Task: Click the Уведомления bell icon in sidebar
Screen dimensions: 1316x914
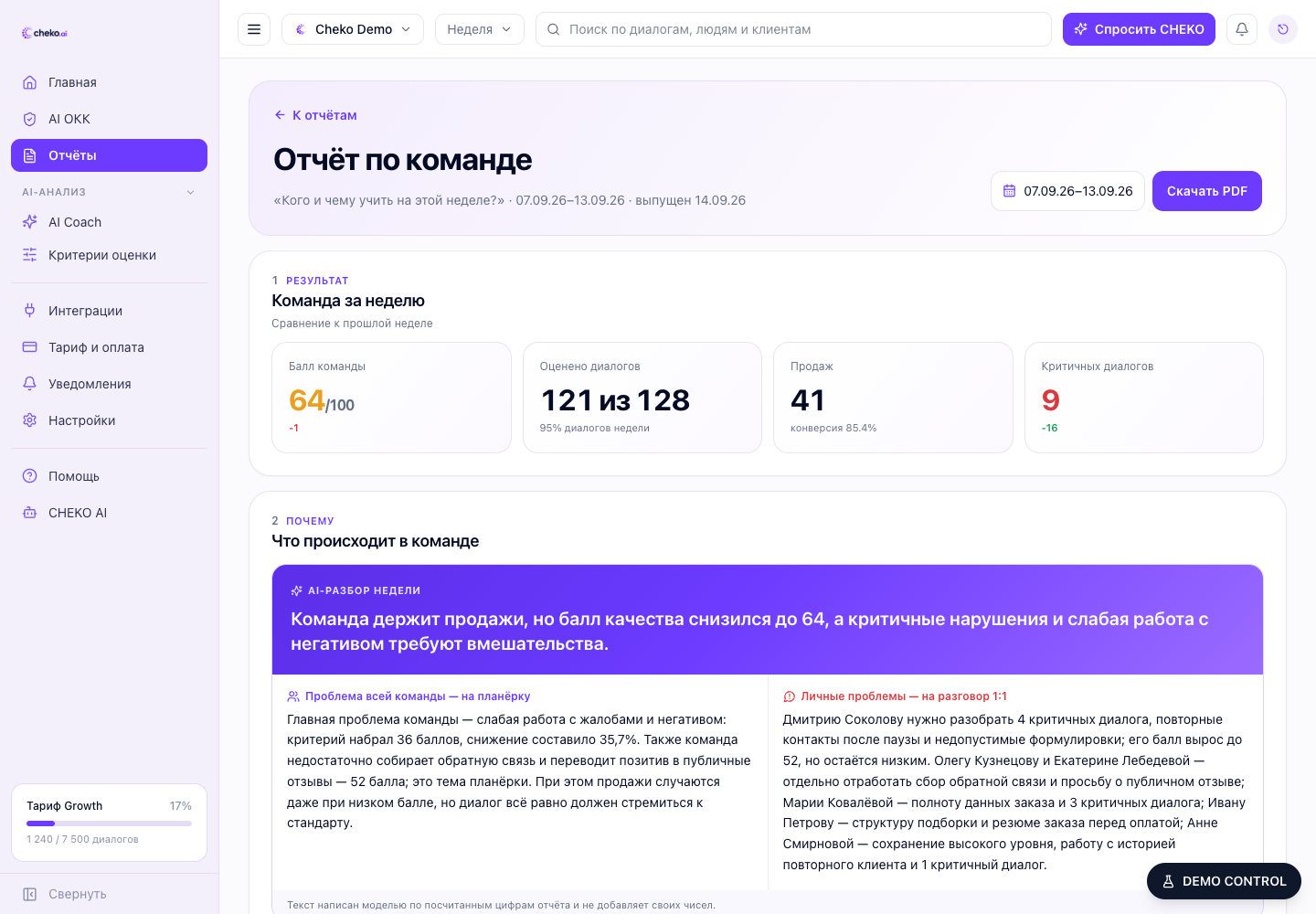Action: (x=30, y=384)
